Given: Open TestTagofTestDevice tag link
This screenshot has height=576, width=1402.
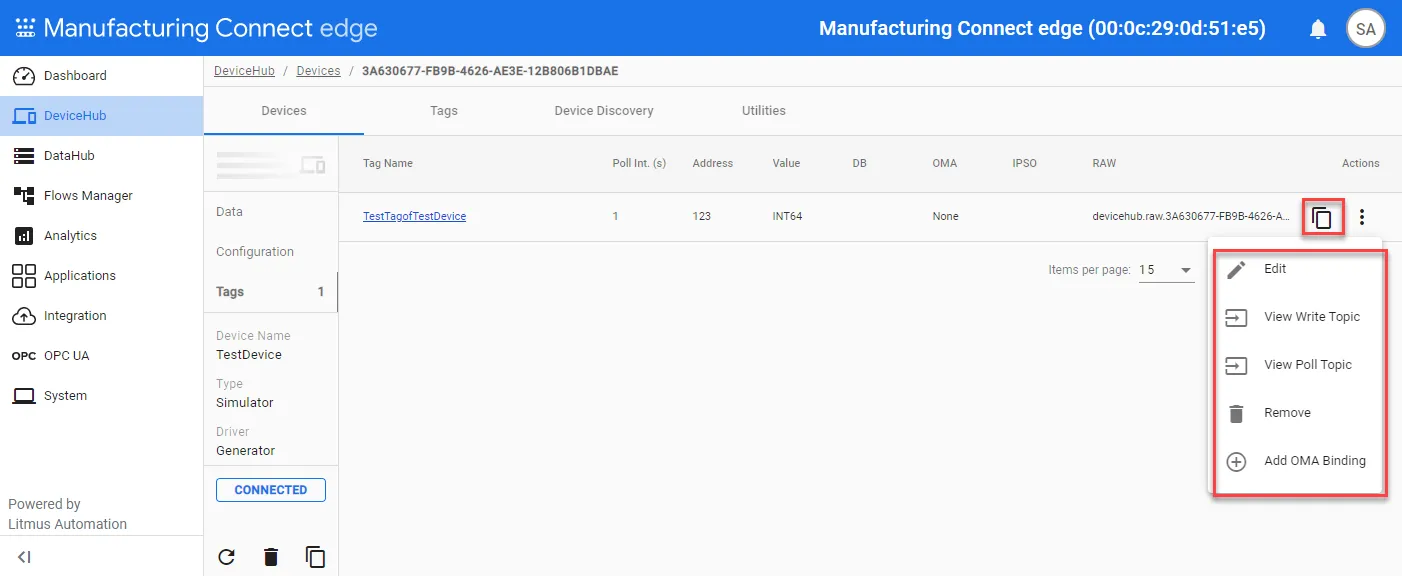Looking at the screenshot, I should point(414,216).
